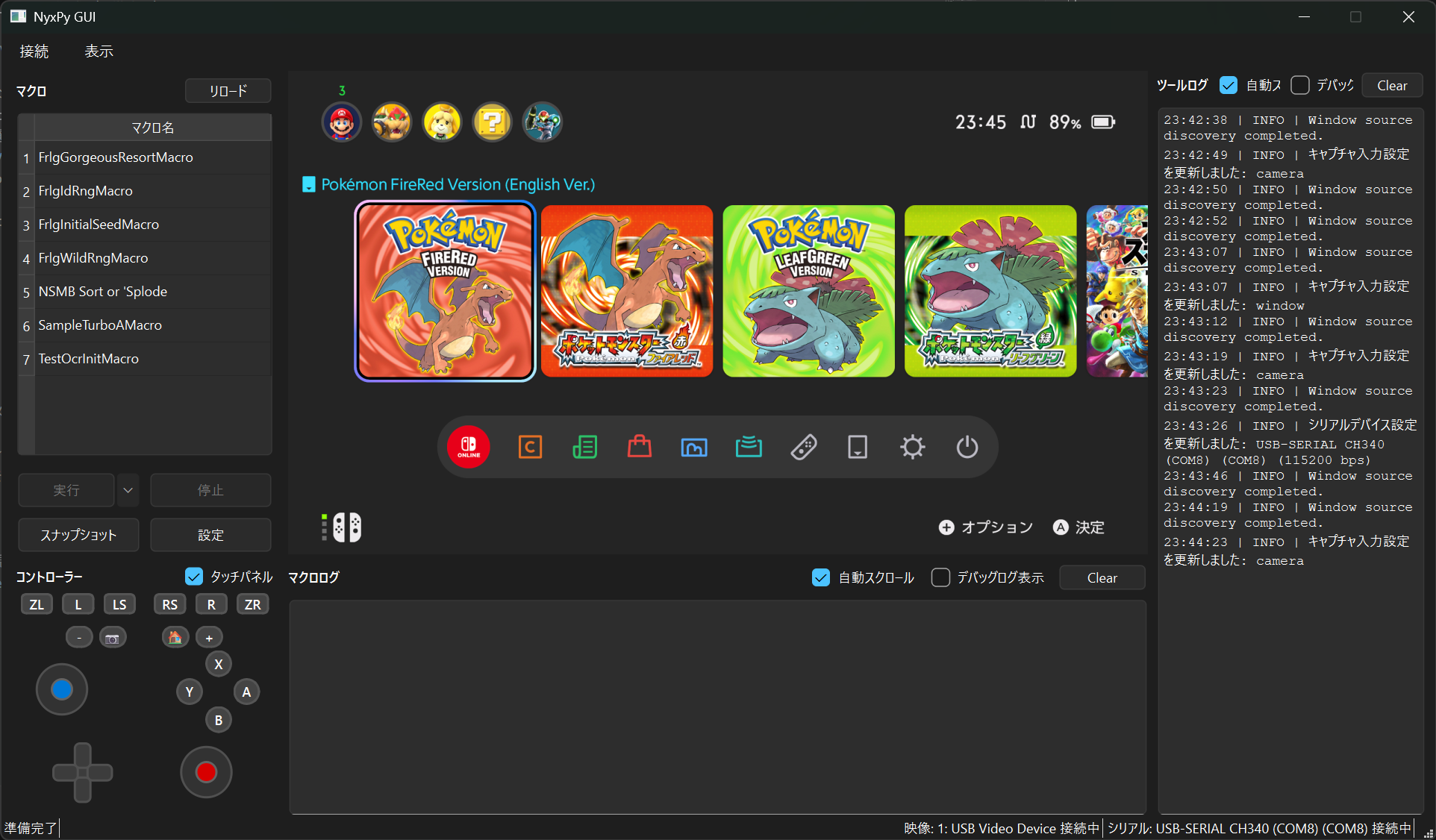Click the スナップショット button
This screenshot has width=1436, height=840.
(x=78, y=535)
